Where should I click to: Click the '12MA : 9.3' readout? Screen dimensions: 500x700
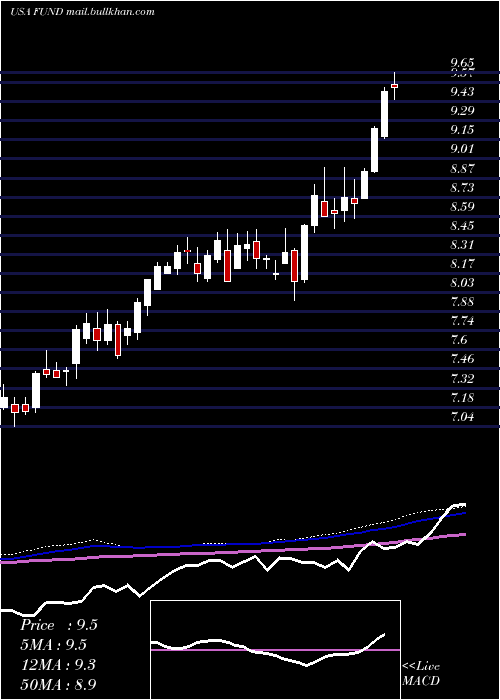58,665
